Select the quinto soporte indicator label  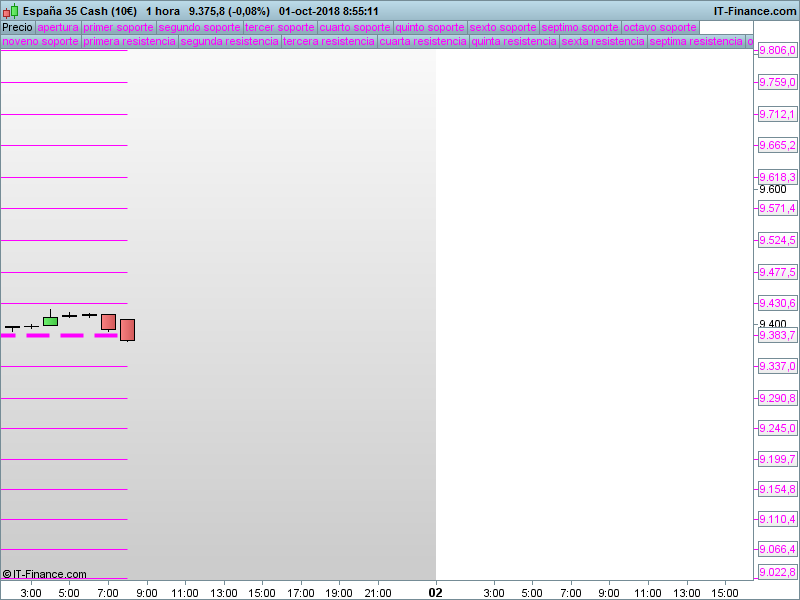click(x=430, y=27)
